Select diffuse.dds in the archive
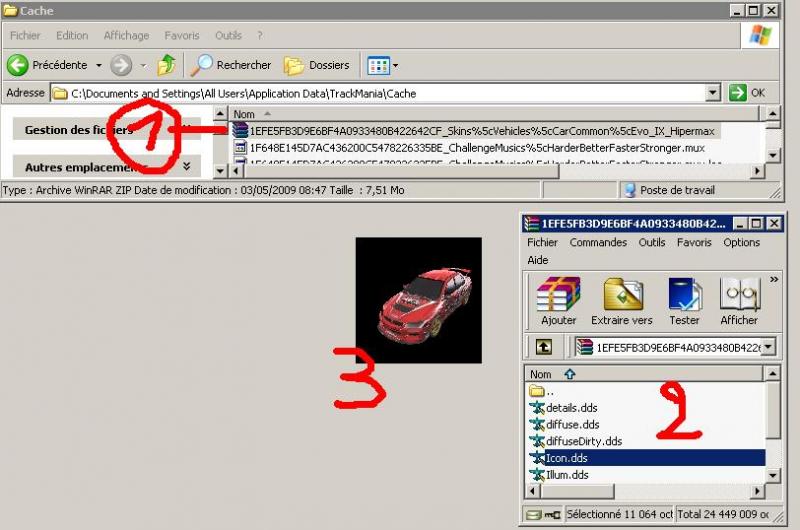 (x=564, y=424)
